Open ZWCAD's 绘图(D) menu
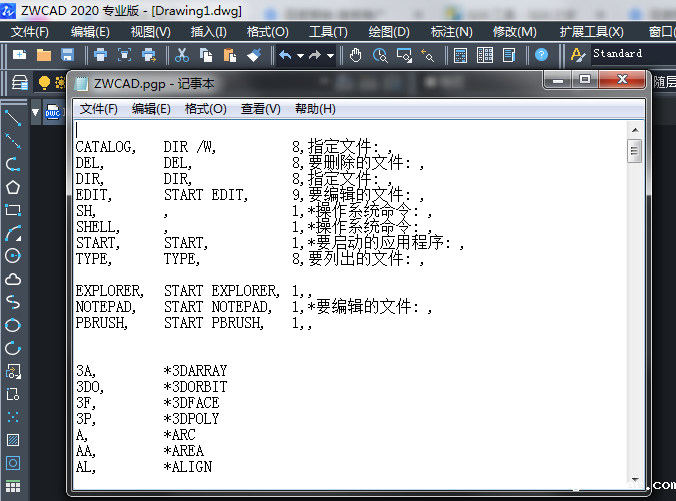This screenshot has height=501, width=676. coord(389,32)
